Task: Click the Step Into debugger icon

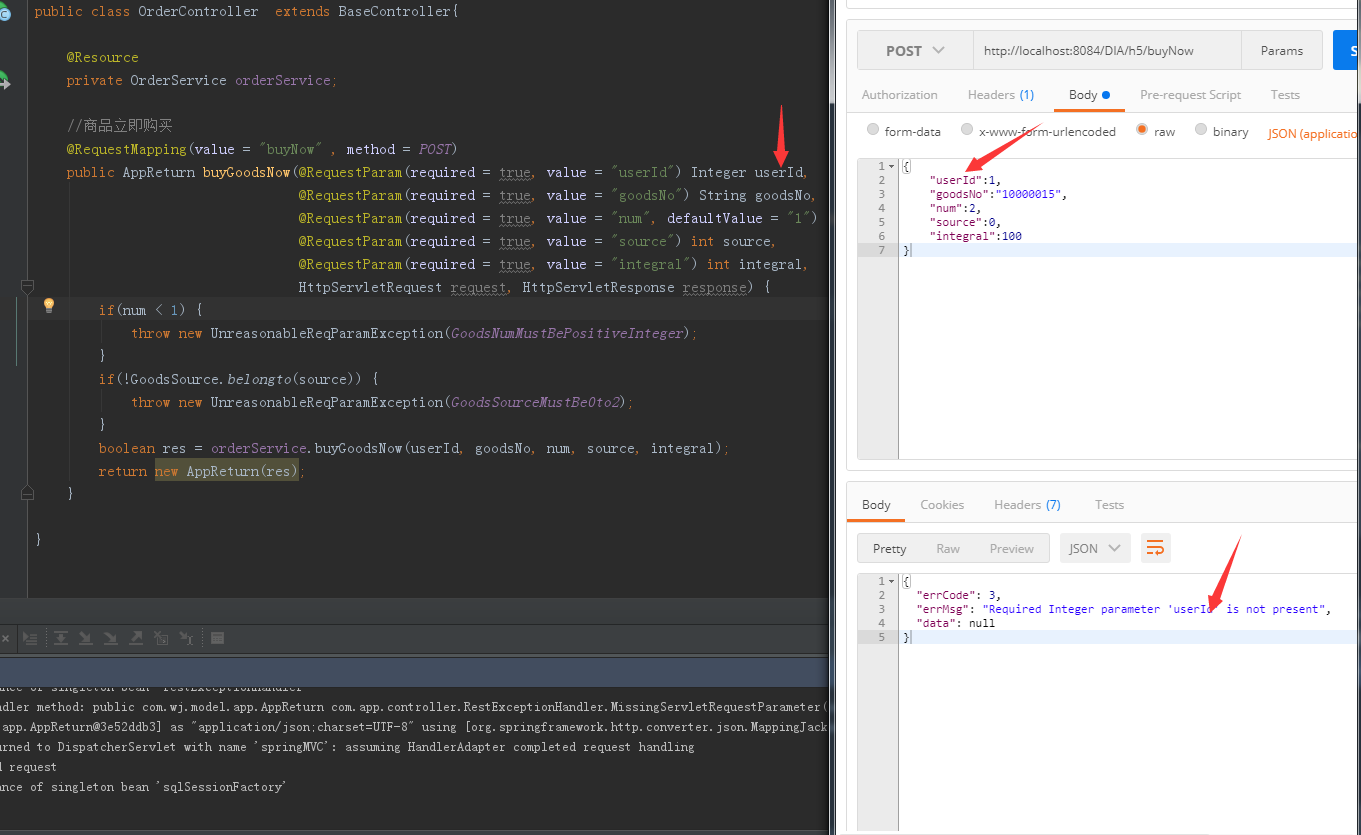Action: [86, 638]
